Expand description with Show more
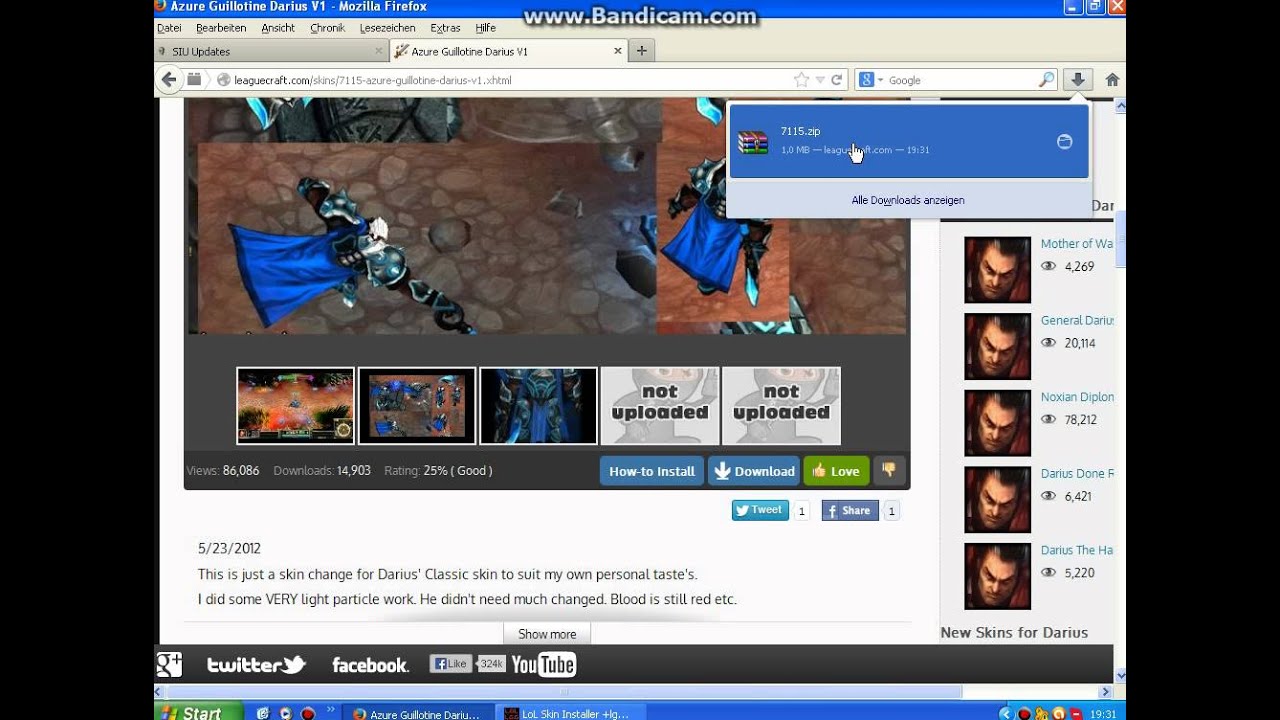Screen dimensions: 1280x720 click(547, 634)
